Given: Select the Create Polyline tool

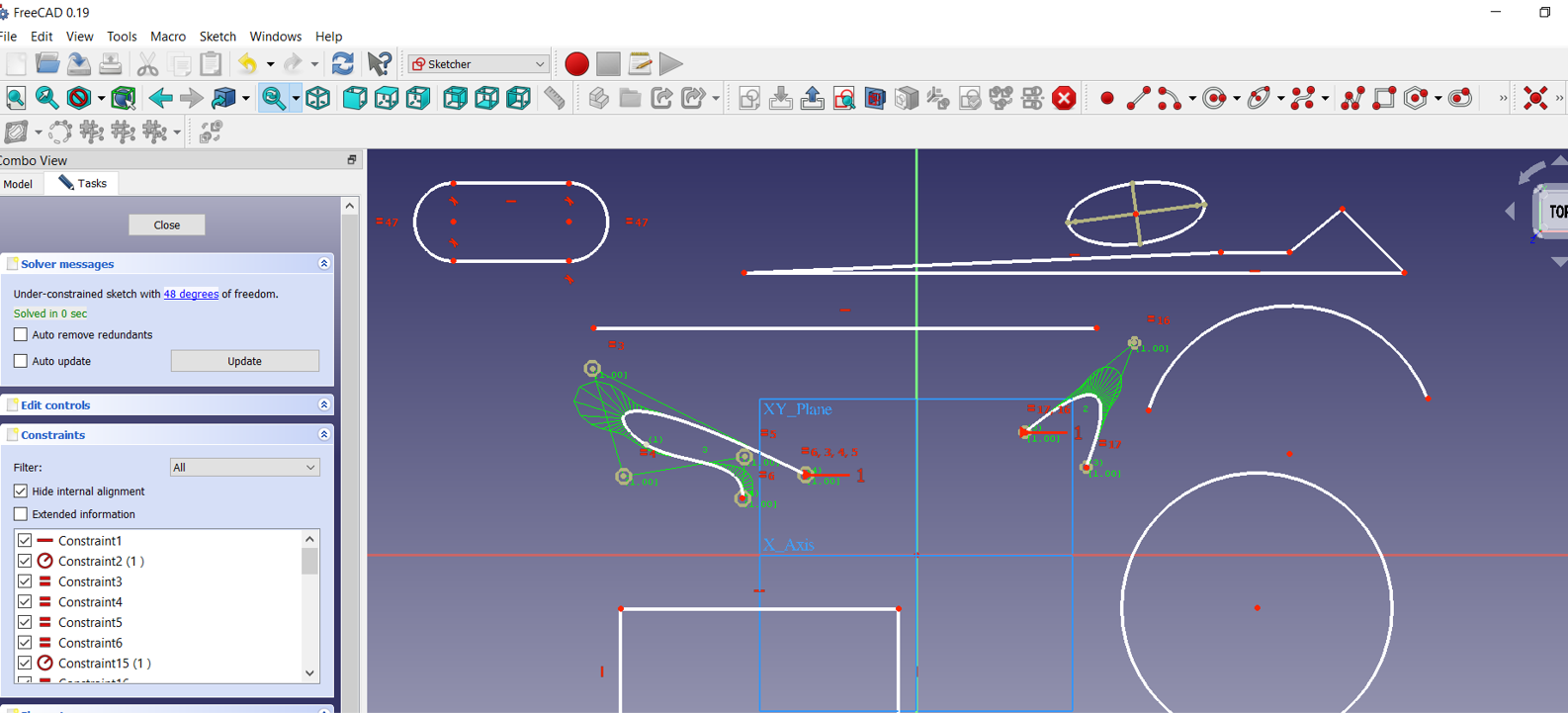Looking at the screenshot, I should coord(1352,98).
